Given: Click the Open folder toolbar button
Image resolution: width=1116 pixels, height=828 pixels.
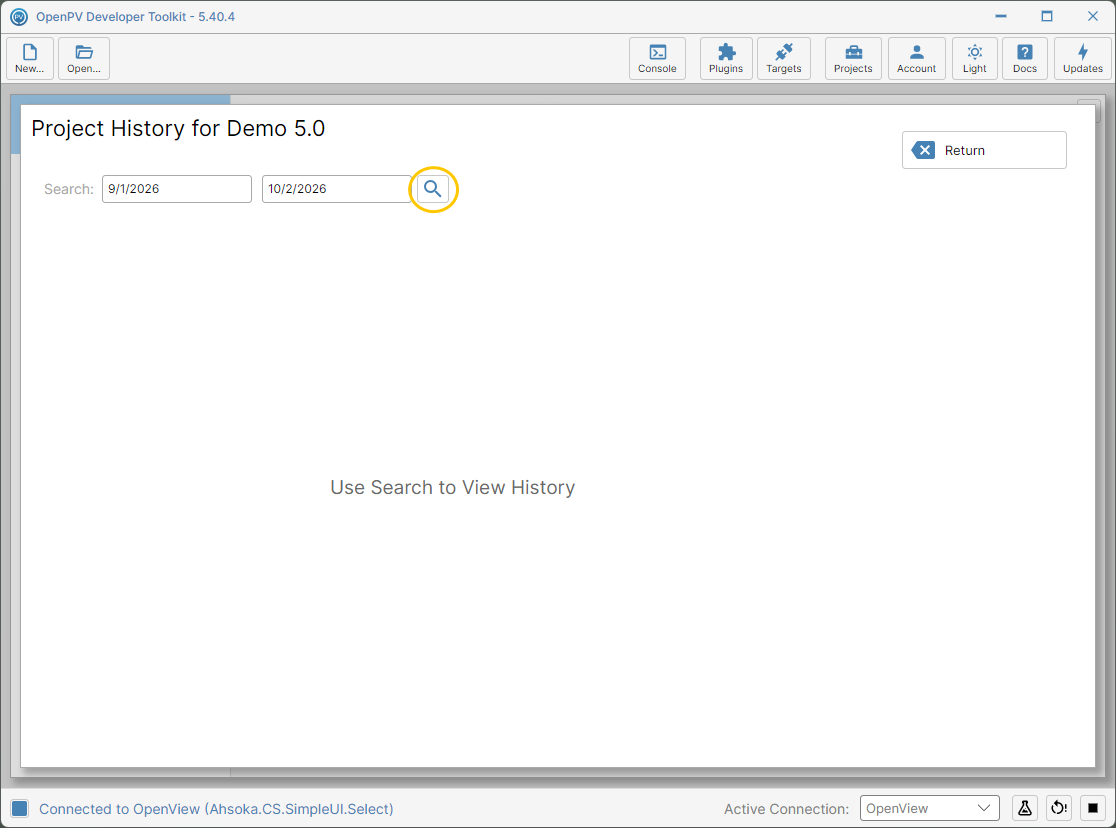Looking at the screenshot, I should [x=84, y=58].
